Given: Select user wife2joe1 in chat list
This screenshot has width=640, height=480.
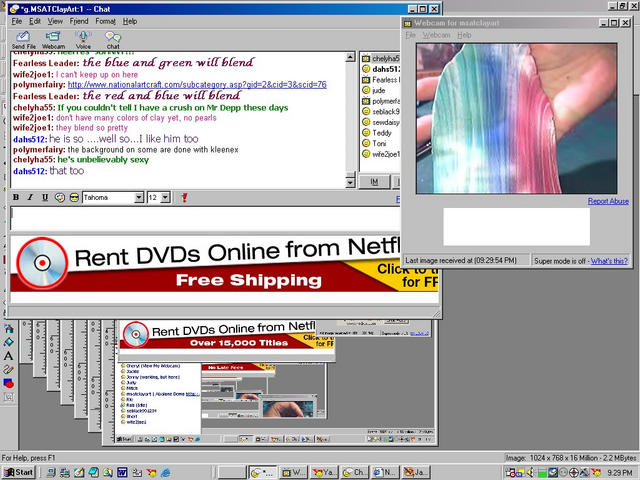Looking at the screenshot, I should [385, 154].
